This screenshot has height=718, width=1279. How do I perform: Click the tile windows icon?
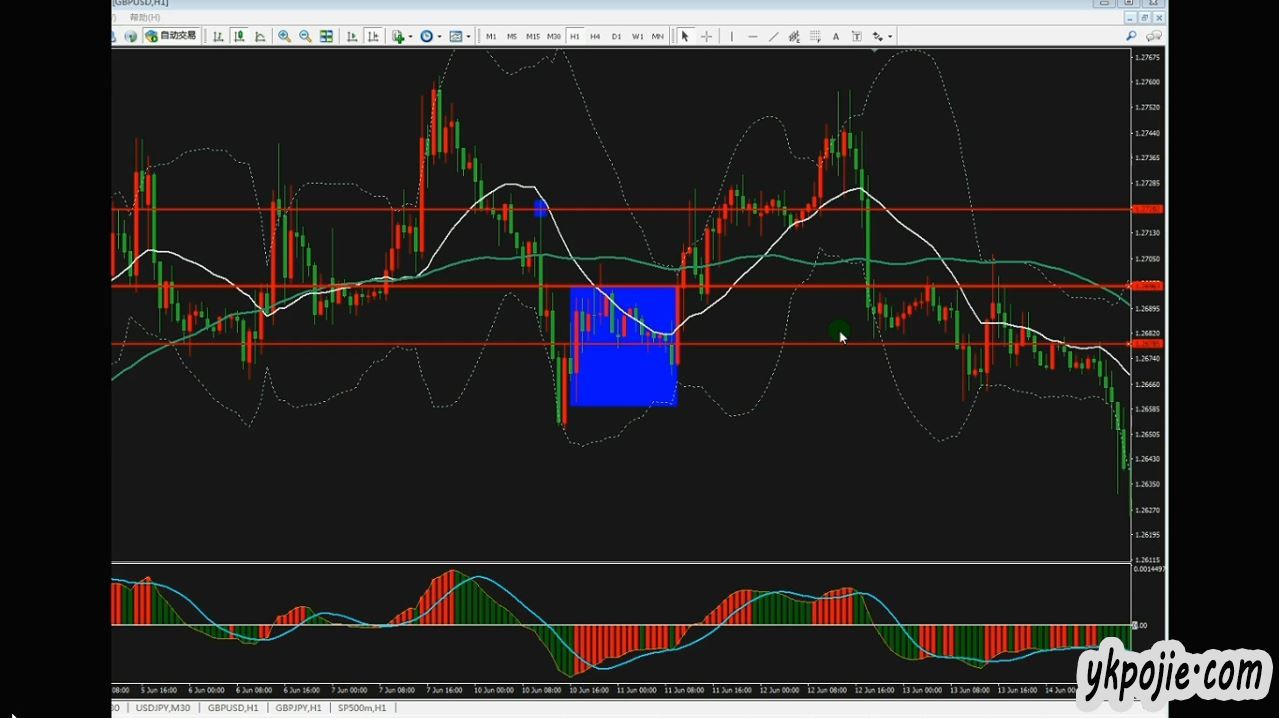click(x=326, y=36)
